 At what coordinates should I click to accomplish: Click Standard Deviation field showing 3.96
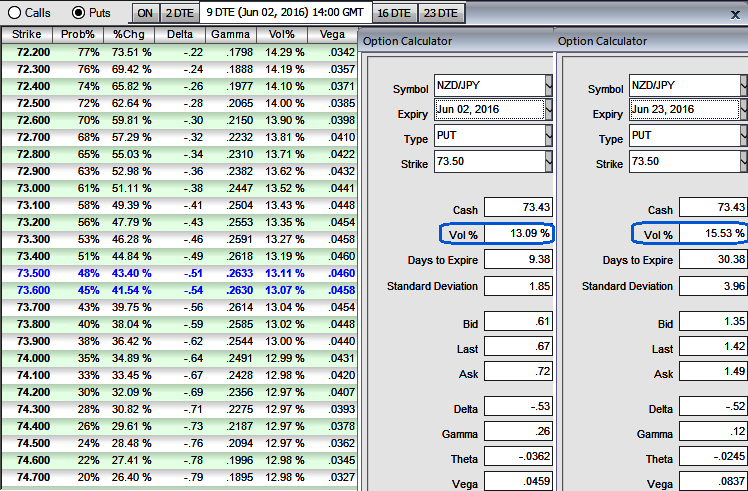coord(713,286)
